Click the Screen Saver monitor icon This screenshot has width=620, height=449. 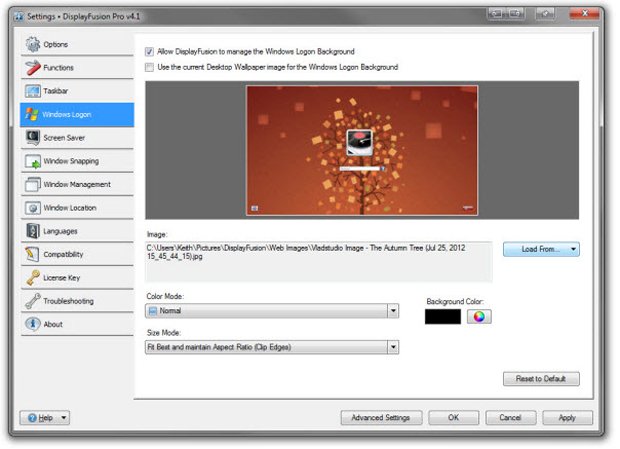33,138
